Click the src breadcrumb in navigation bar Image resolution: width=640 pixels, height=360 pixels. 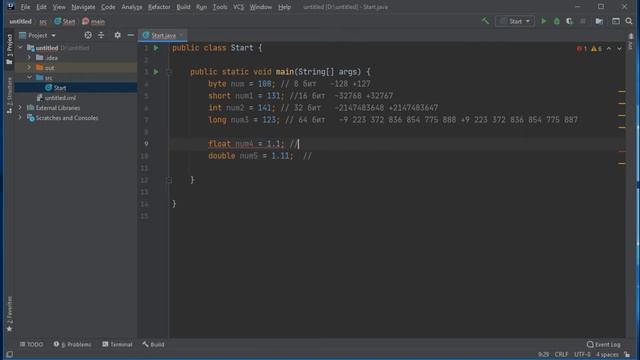point(43,21)
